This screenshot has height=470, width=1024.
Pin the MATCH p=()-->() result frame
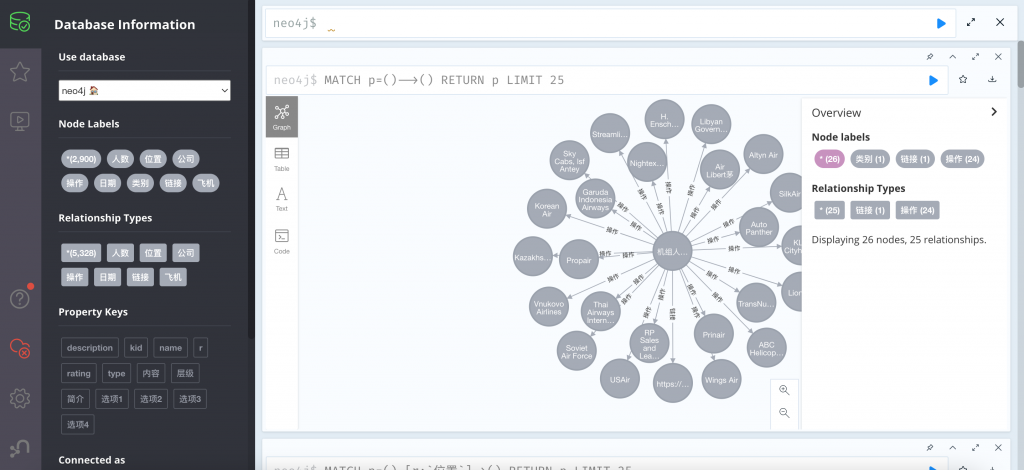point(930,57)
